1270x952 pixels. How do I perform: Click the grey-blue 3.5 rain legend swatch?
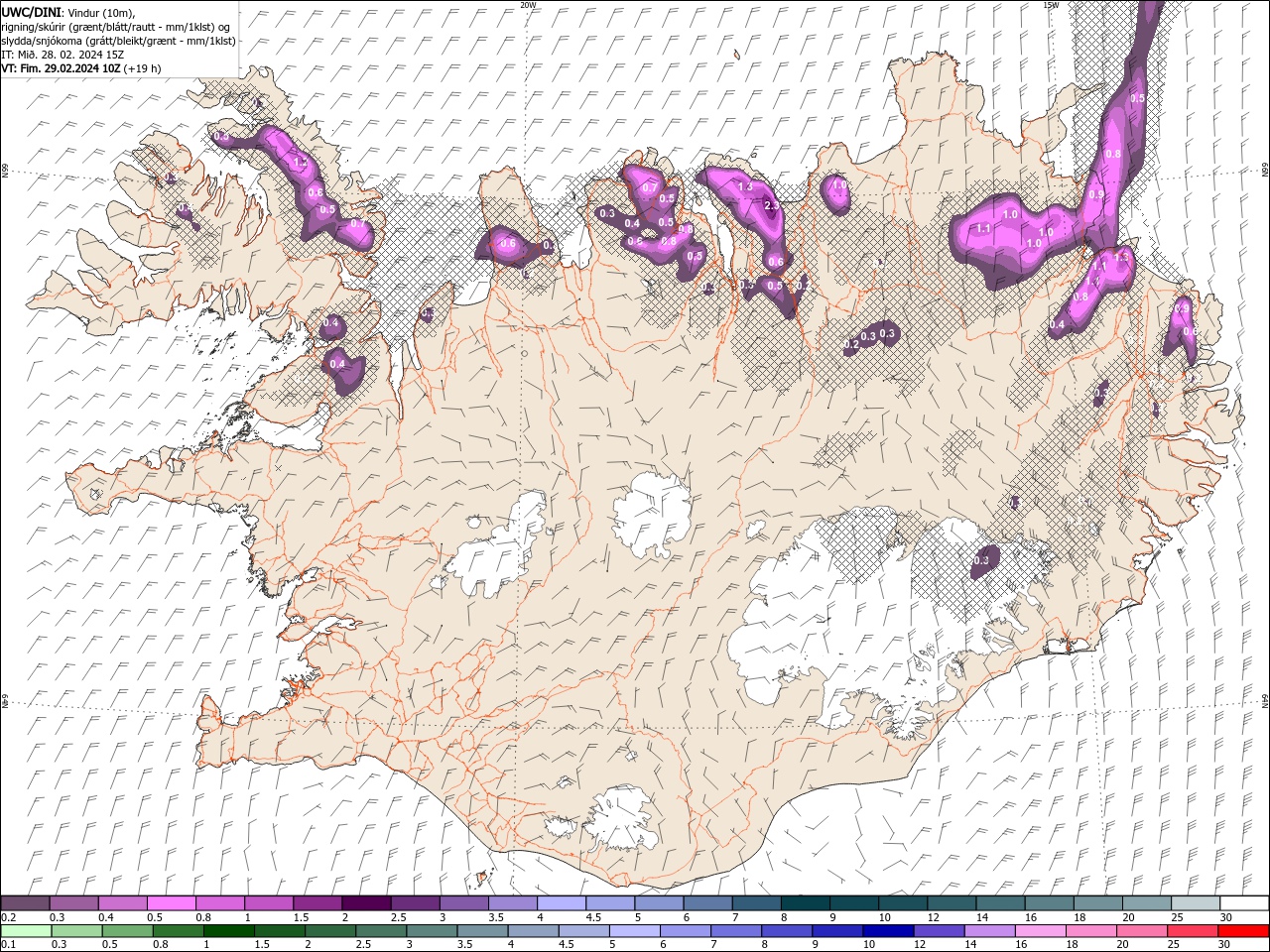pos(483,931)
